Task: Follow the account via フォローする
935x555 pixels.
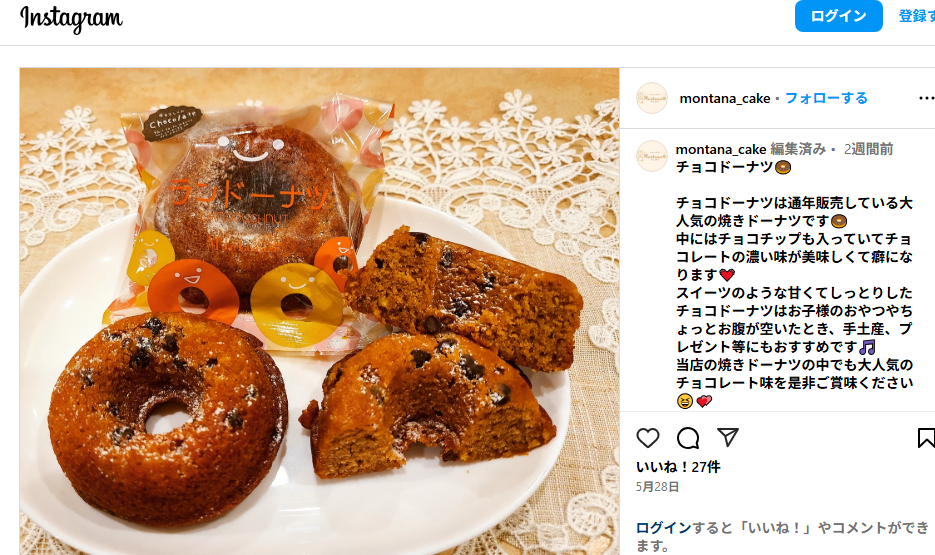Action: point(826,98)
